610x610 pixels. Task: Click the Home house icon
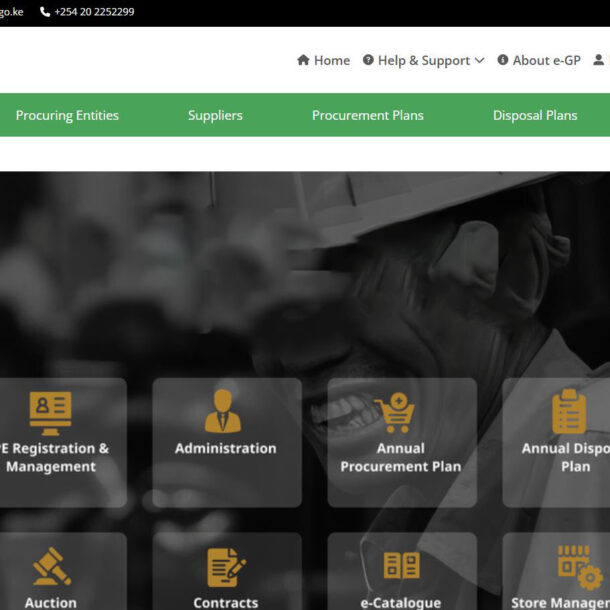click(303, 60)
